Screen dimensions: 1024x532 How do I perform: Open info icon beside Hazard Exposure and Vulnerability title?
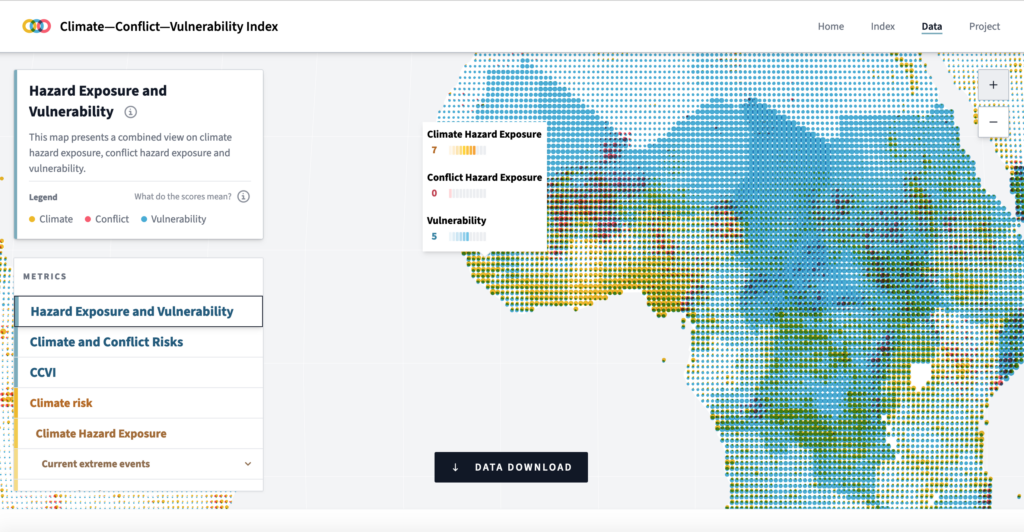pos(130,112)
